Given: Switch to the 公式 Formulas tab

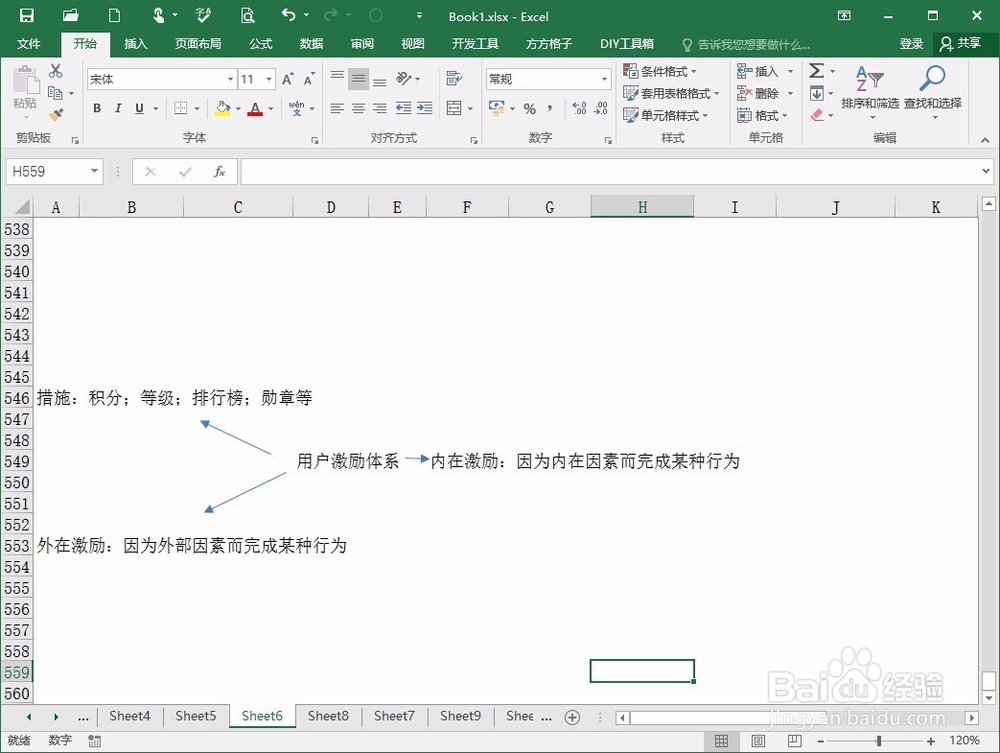Looking at the screenshot, I should point(260,43).
